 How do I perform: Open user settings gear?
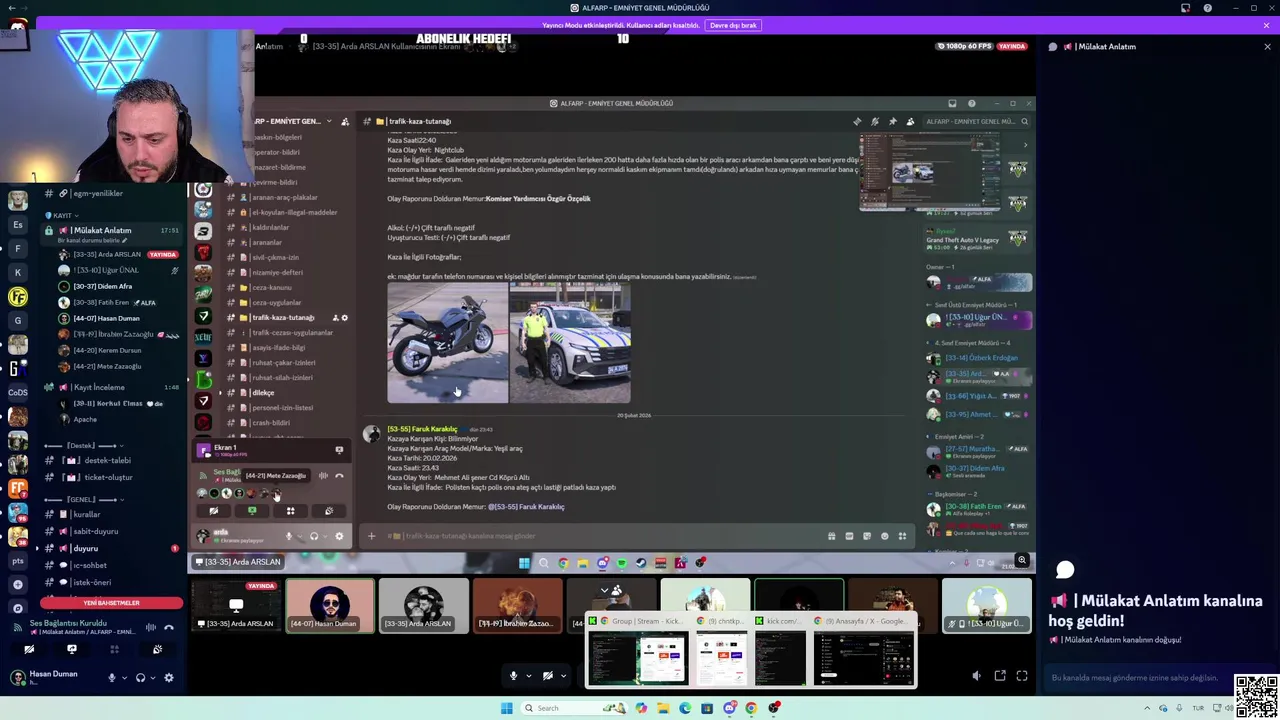pos(169,677)
